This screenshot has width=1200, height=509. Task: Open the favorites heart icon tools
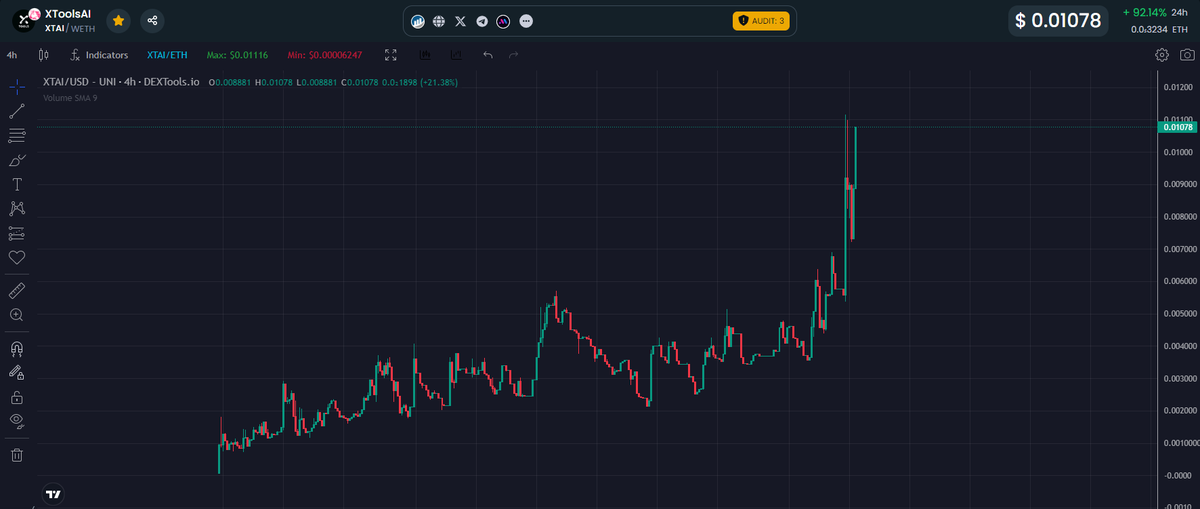pos(16,257)
